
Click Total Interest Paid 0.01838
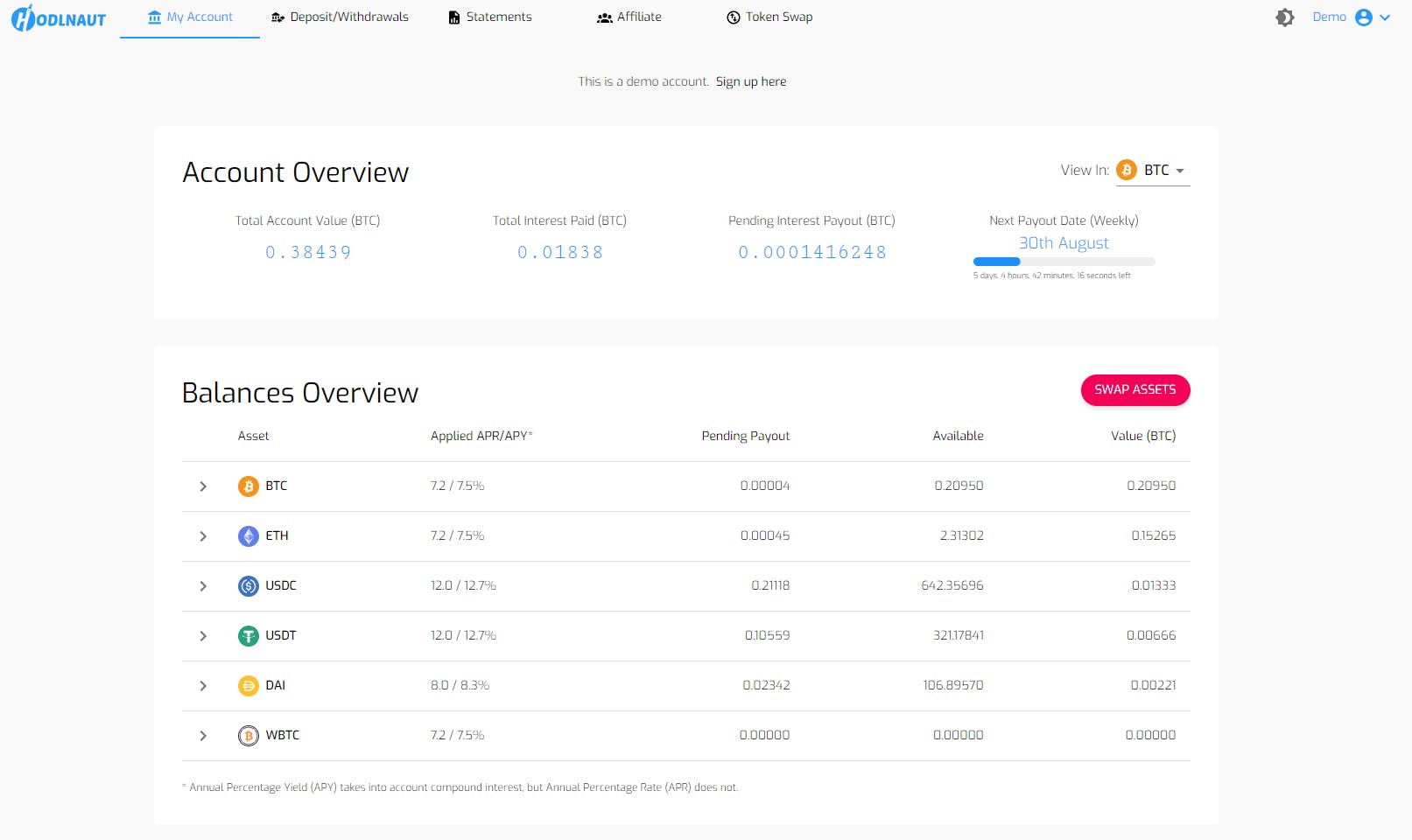click(560, 253)
